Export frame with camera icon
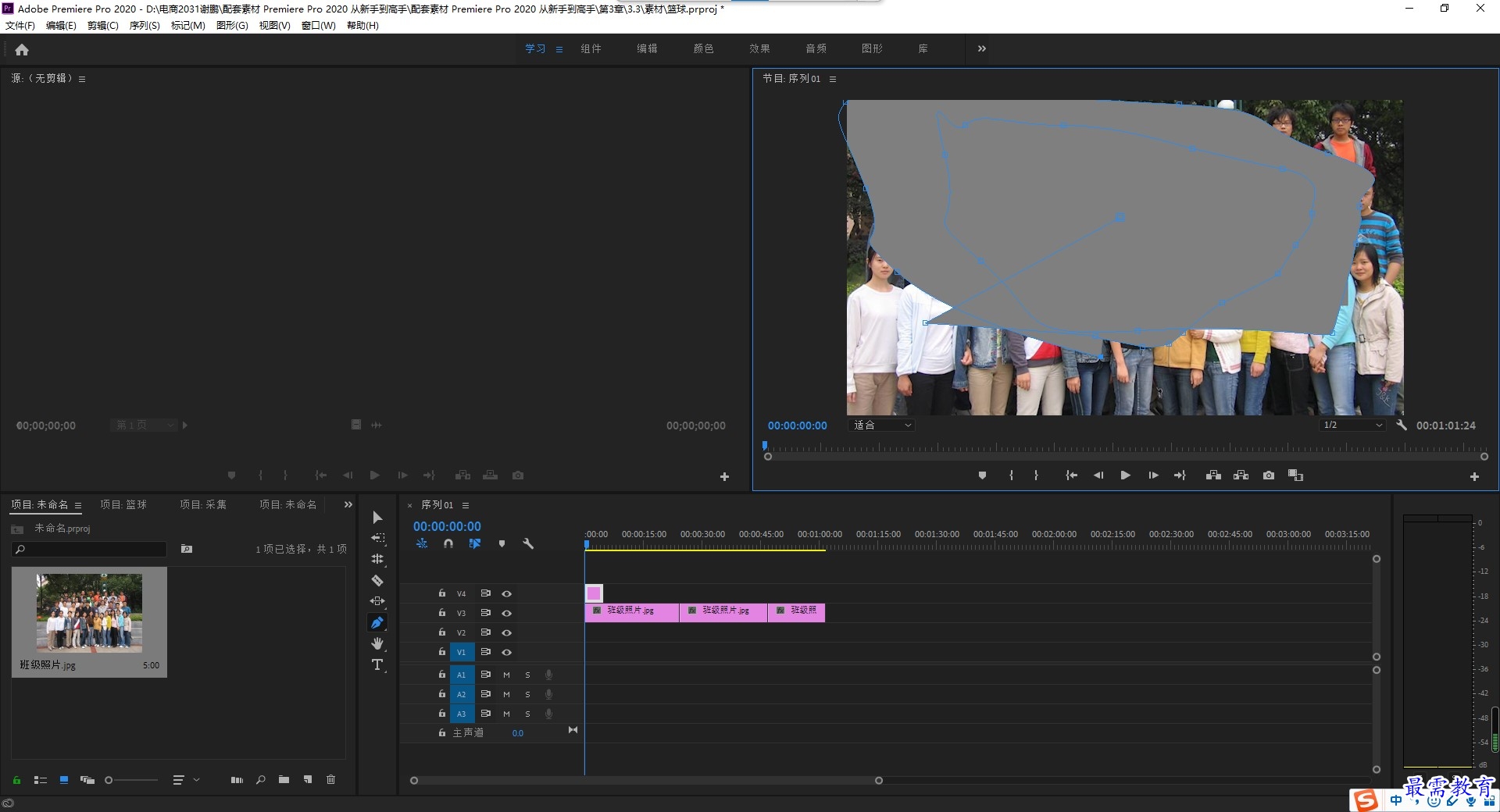1500x812 pixels. [x=1269, y=475]
